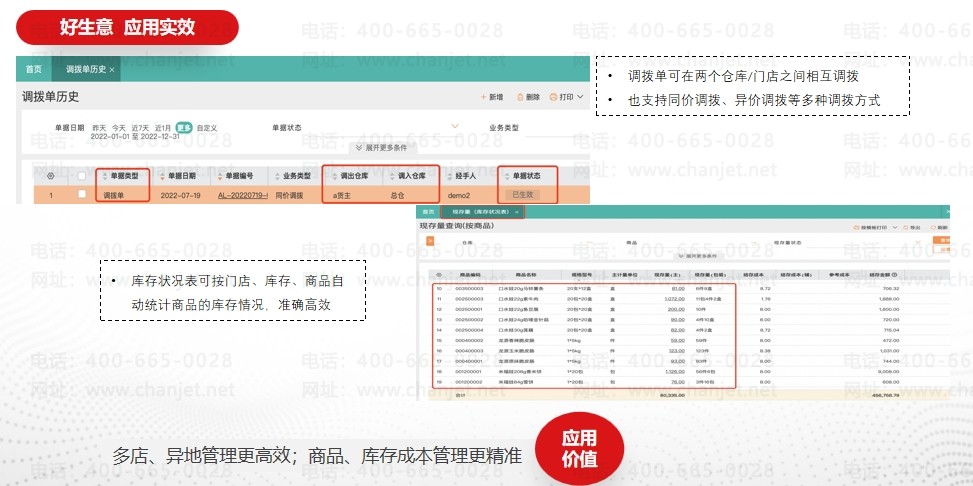Click the 打印 printer icon
Image resolution: width=973 pixels, height=486 pixels.
[554, 97]
